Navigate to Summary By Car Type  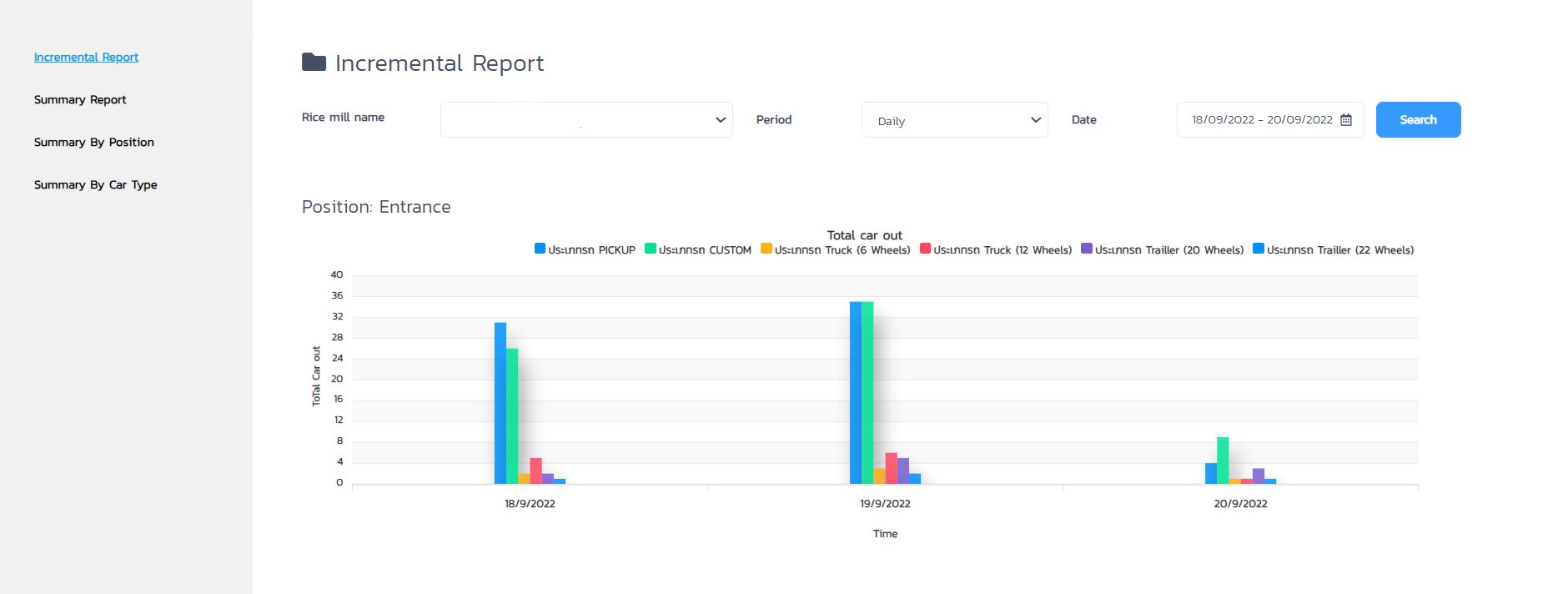point(95,185)
